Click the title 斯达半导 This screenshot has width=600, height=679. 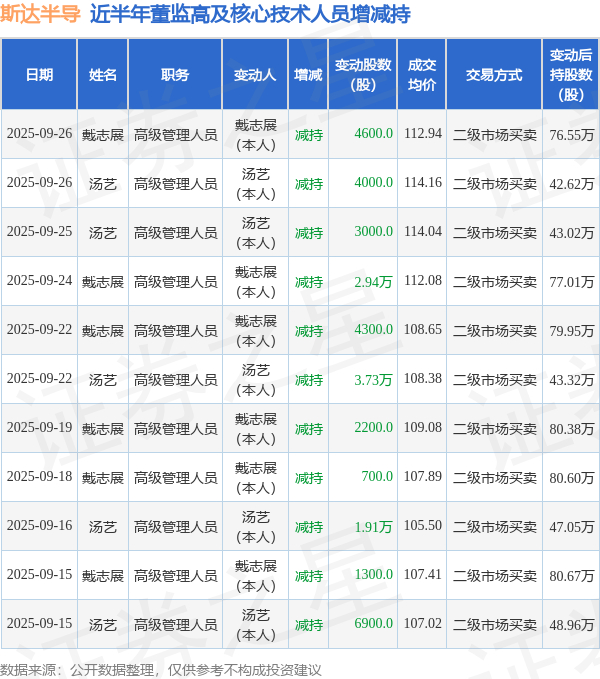40,14
